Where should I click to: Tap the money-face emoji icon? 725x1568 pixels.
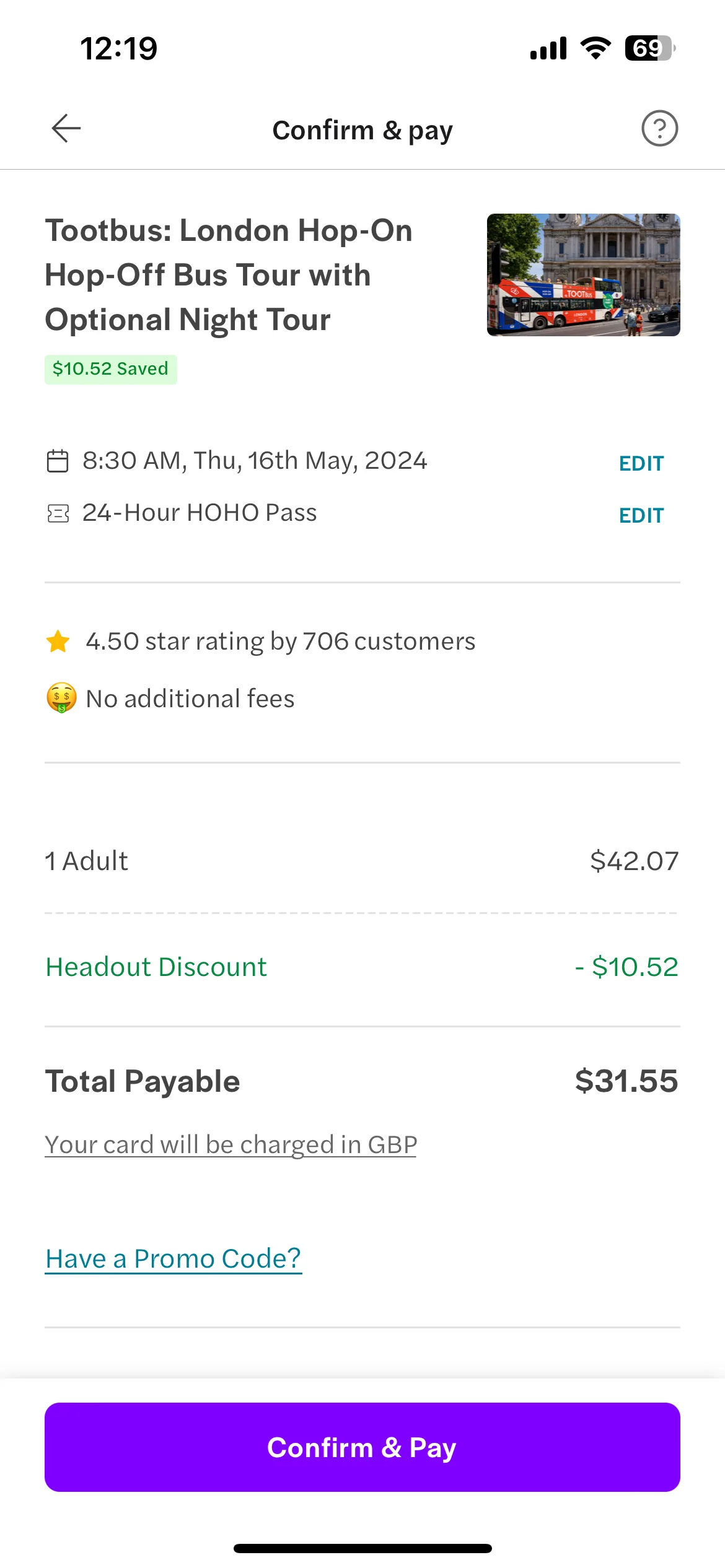(61, 698)
